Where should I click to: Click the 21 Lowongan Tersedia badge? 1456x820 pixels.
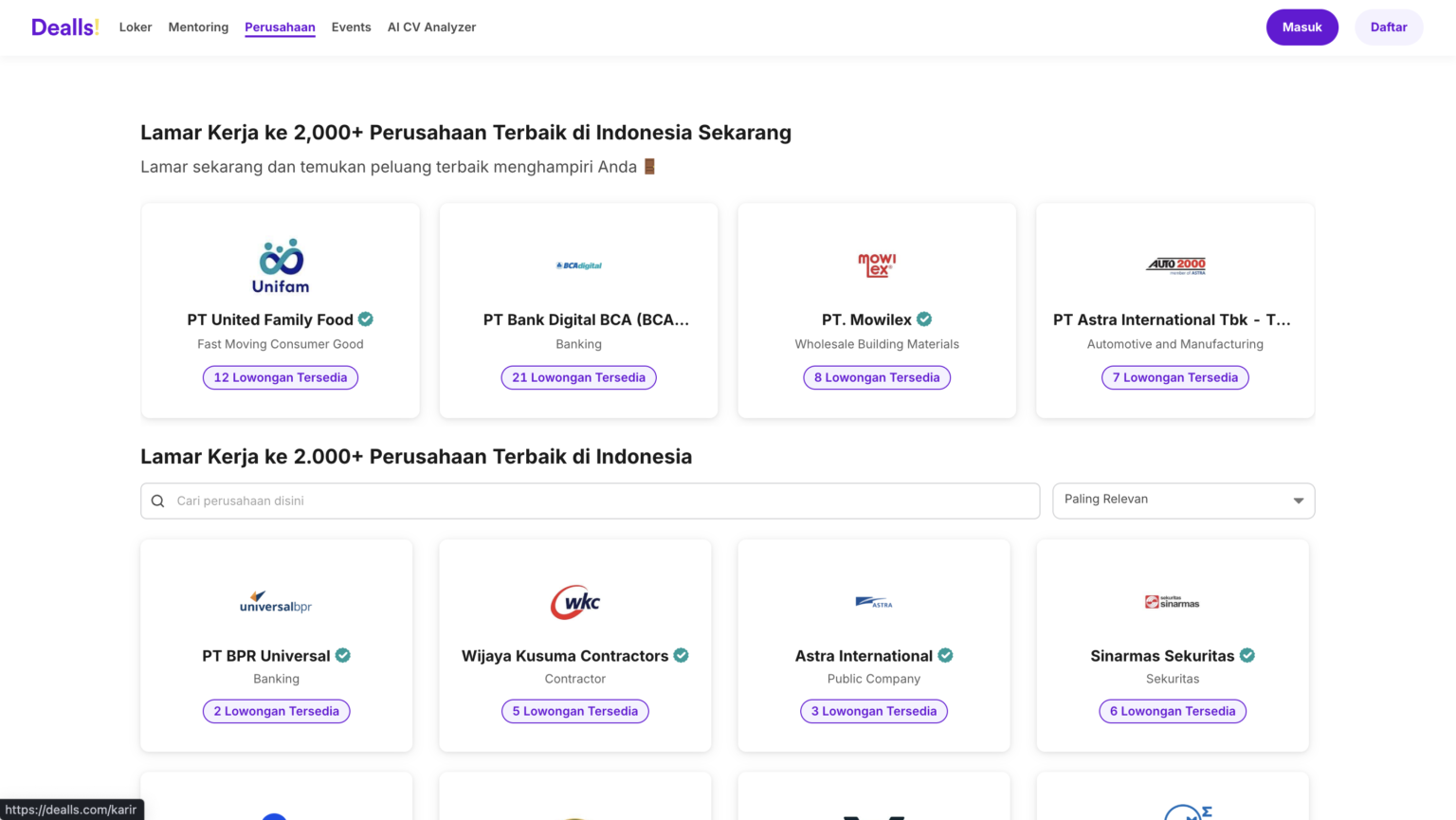tap(578, 377)
